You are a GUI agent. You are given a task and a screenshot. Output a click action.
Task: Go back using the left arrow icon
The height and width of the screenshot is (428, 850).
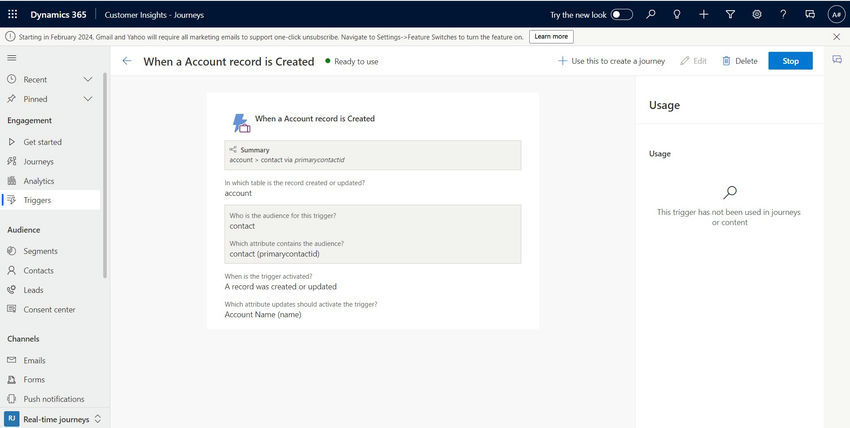[x=127, y=61]
